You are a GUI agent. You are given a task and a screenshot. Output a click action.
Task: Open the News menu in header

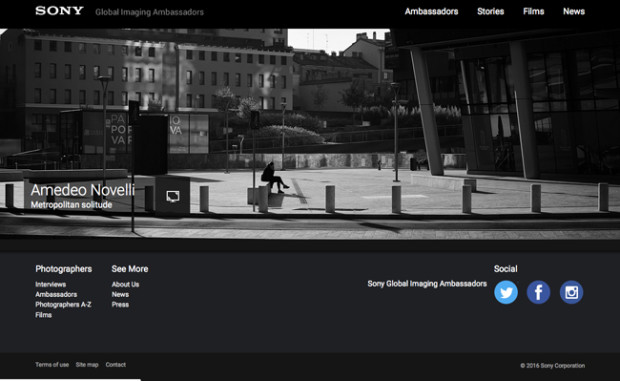coord(574,11)
